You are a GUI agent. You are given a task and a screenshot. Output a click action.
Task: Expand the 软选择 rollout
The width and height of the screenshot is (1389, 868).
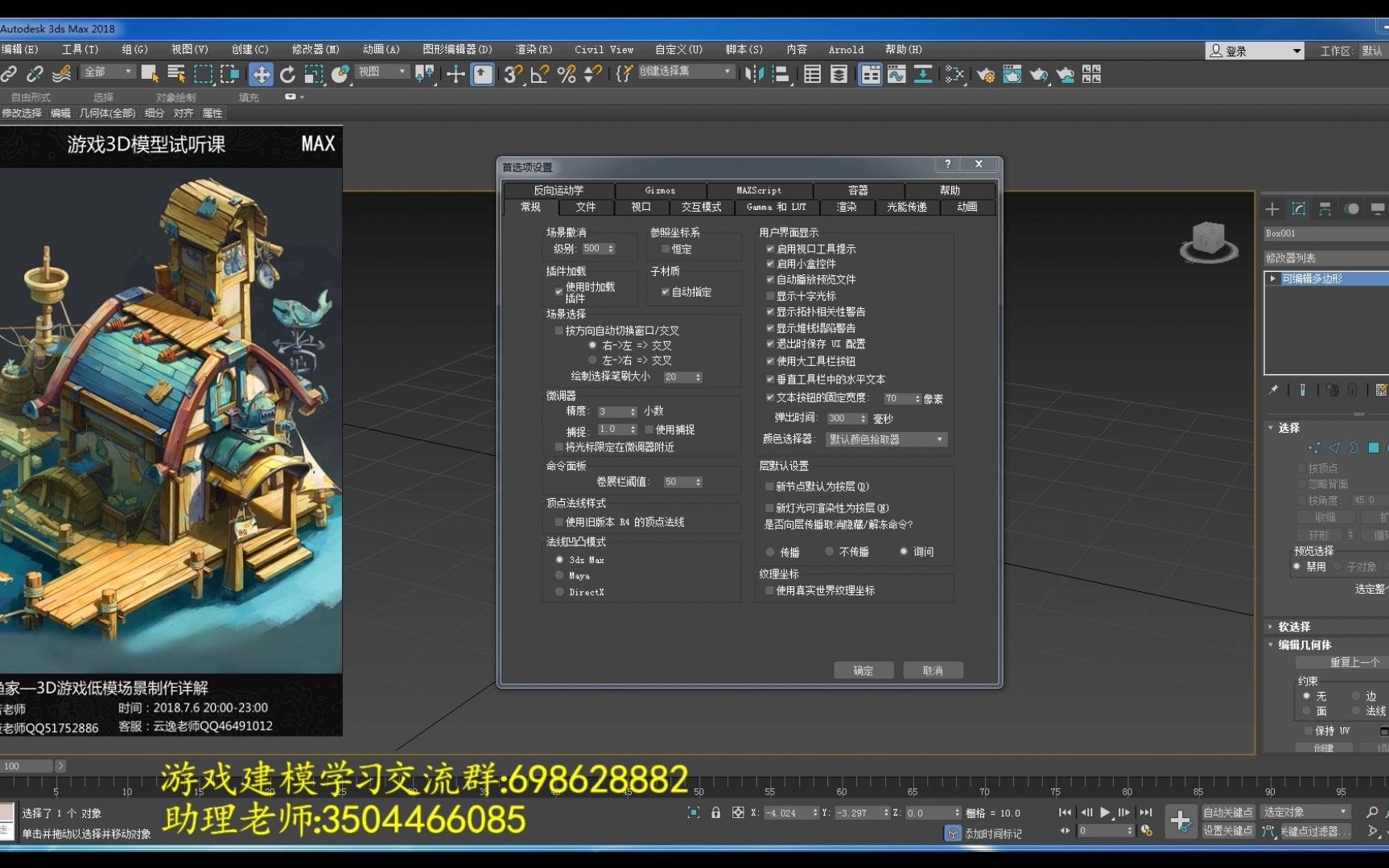coord(1271,627)
